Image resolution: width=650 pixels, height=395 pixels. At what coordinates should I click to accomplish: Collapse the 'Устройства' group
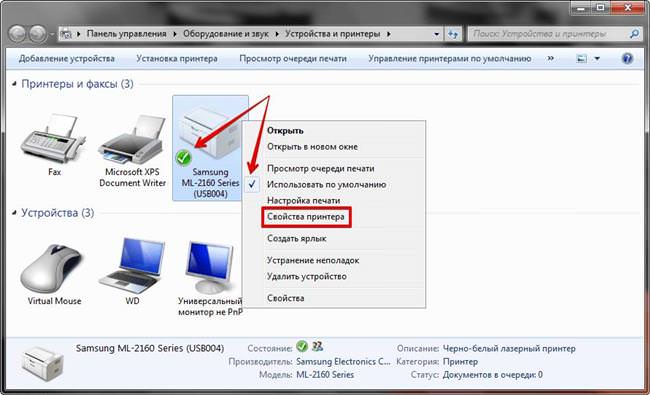tap(14, 213)
